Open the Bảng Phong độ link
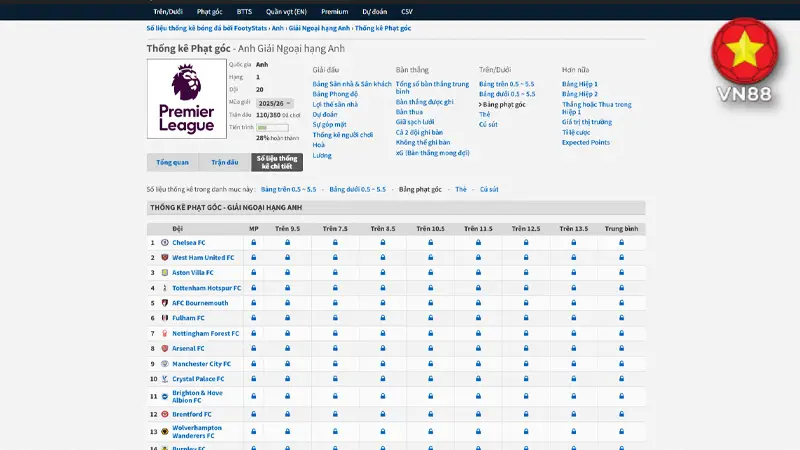 point(335,94)
